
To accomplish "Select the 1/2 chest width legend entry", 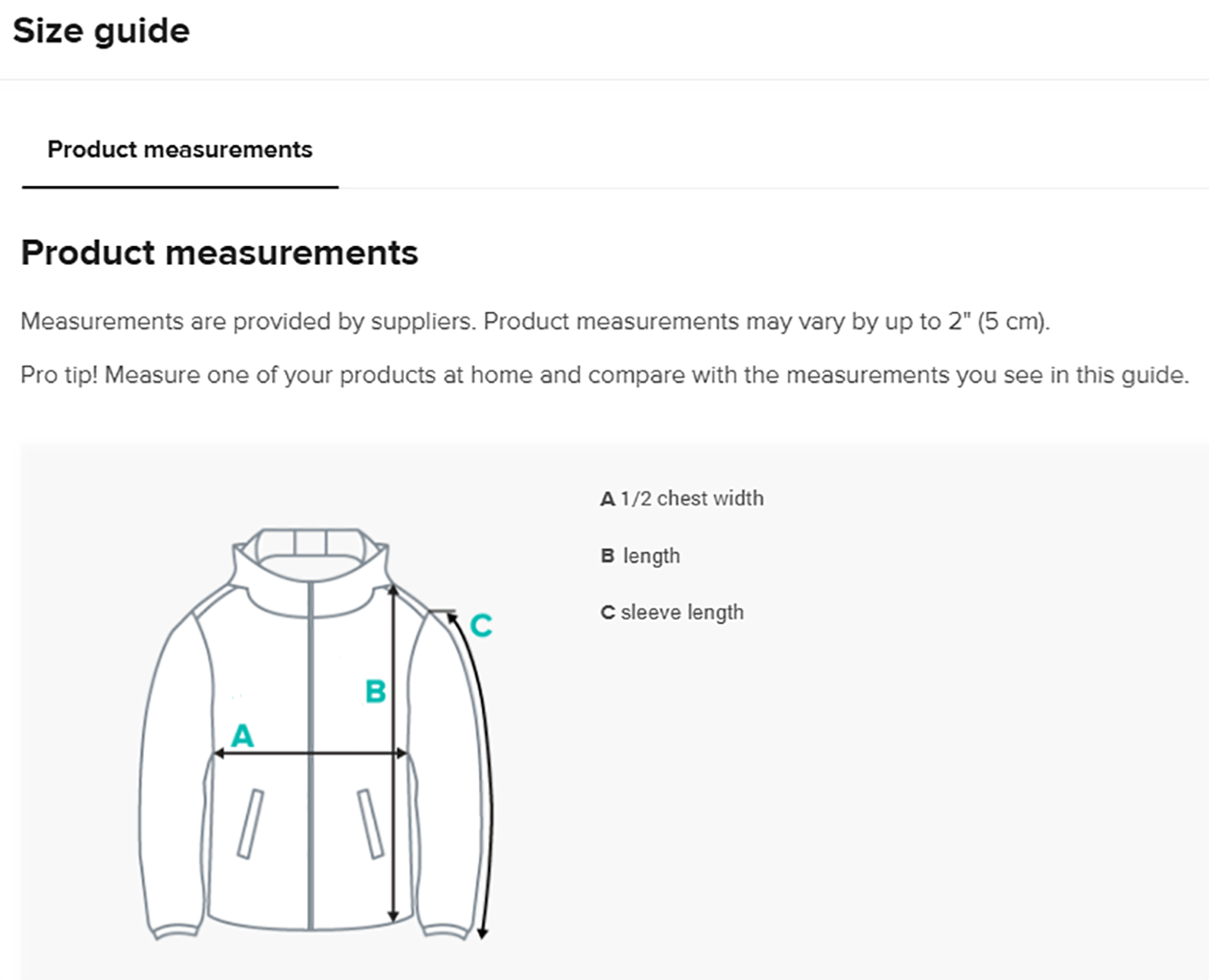I will pos(682,498).
